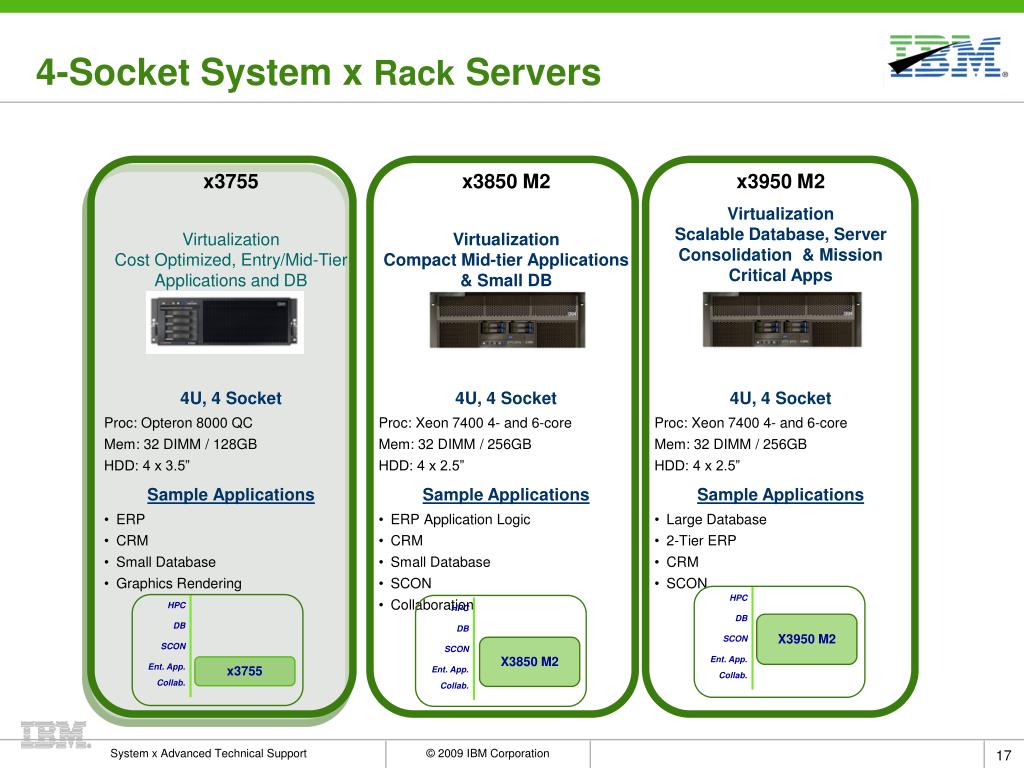Click 'Ent. App.' label in the x3850 M2 chart

[450, 669]
